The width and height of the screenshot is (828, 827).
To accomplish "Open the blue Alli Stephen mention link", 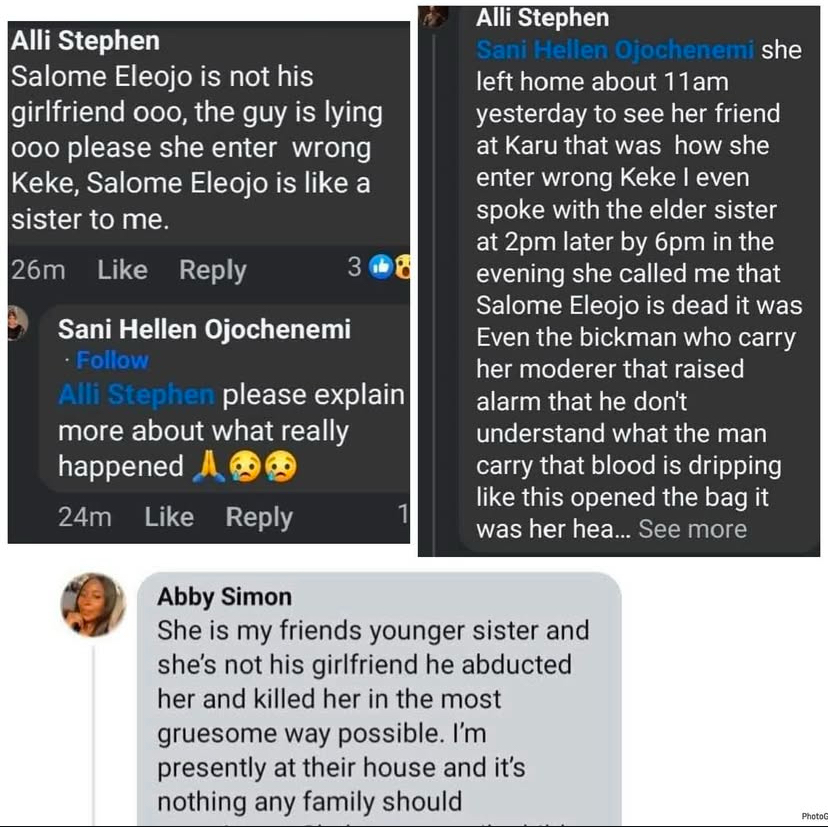I will click(136, 395).
